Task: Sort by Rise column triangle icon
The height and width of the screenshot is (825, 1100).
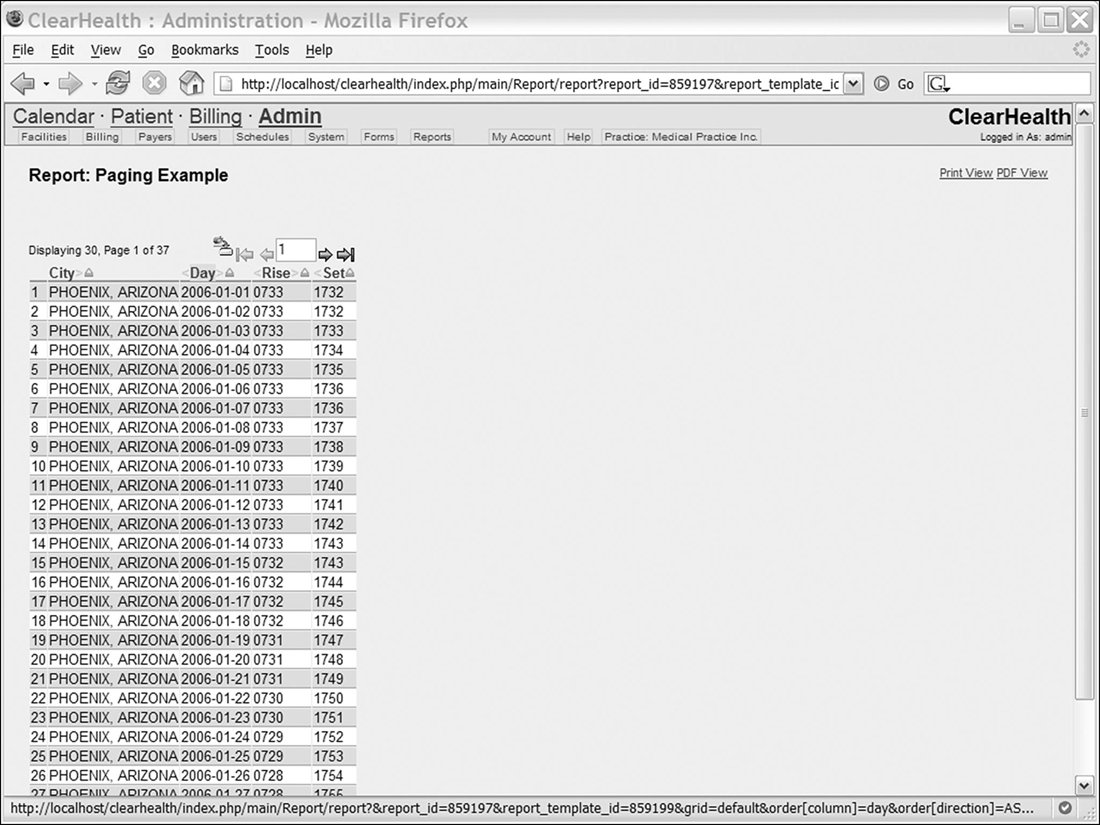Action: [x=304, y=273]
